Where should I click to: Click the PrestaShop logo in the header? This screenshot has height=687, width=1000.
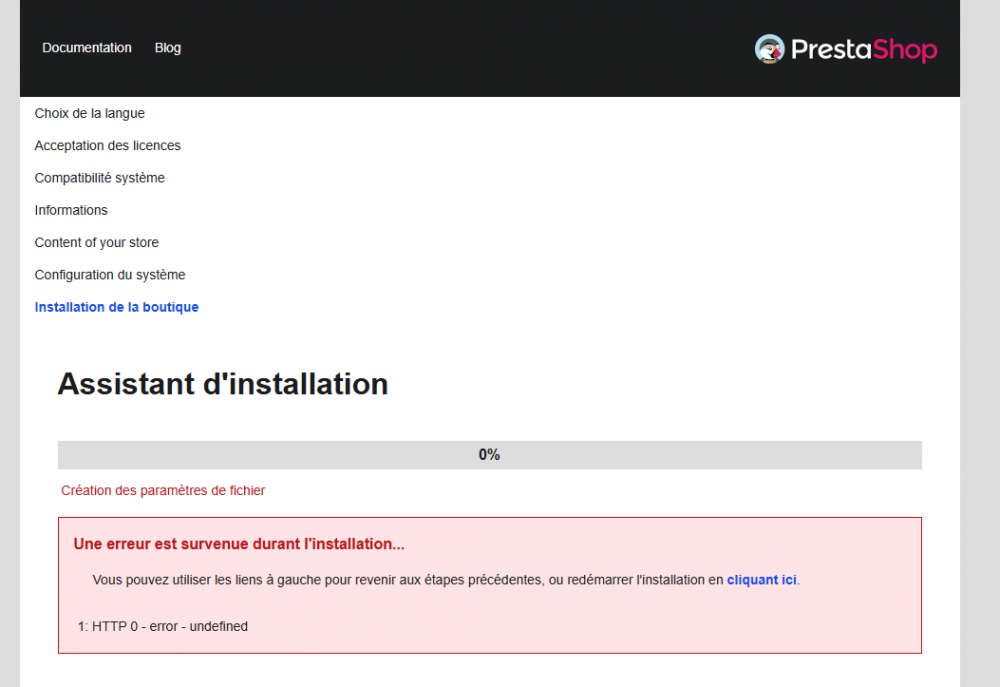[x=845, y=48]
